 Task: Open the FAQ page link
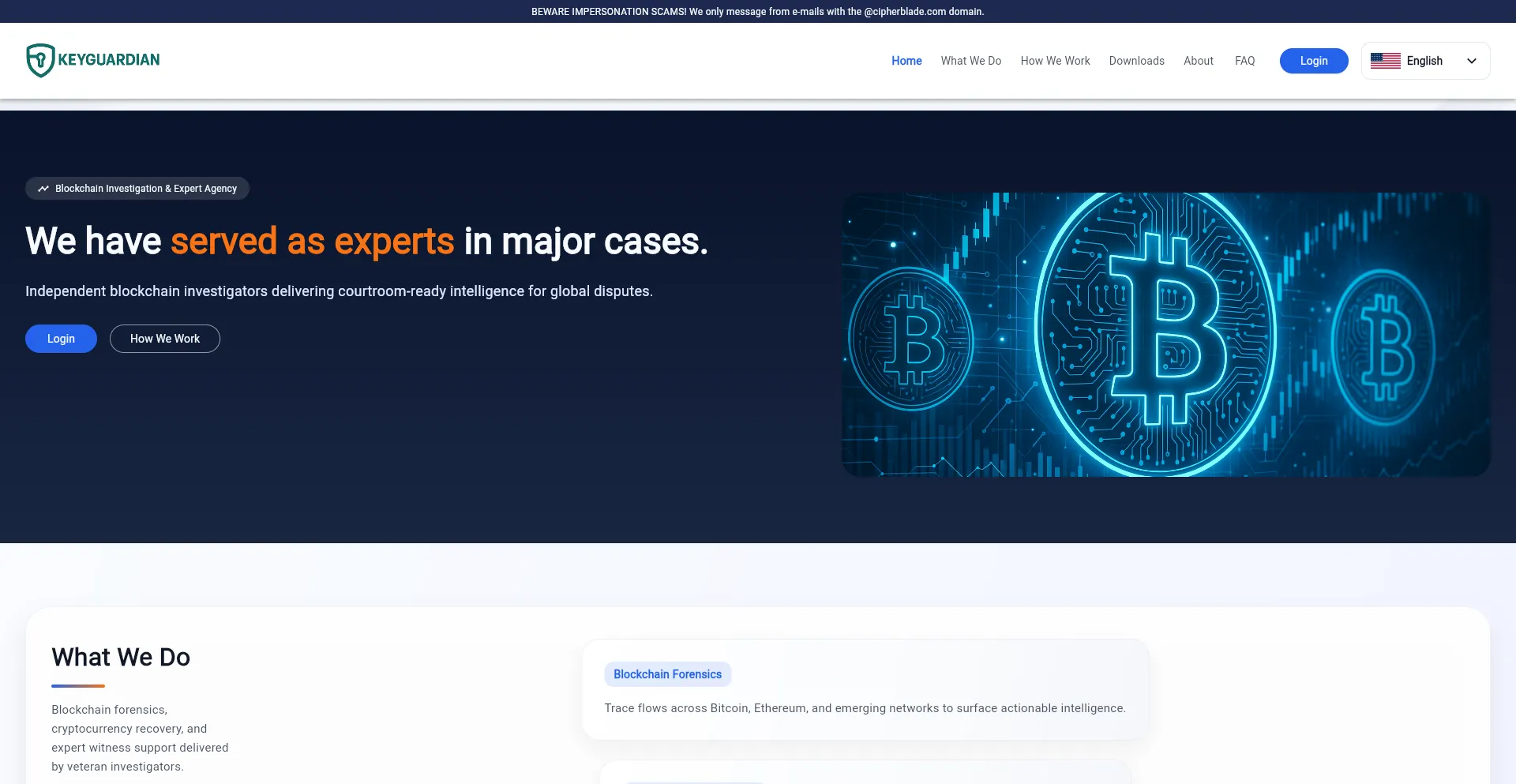click(1244, 61)
